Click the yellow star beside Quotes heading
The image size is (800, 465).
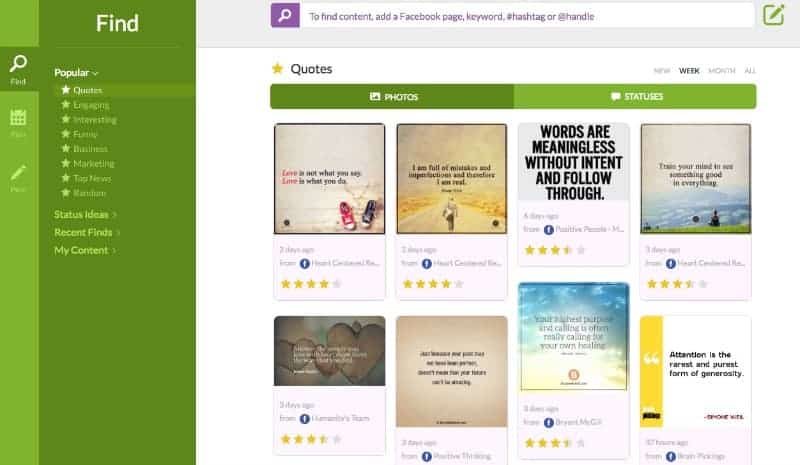pos(277,68)
